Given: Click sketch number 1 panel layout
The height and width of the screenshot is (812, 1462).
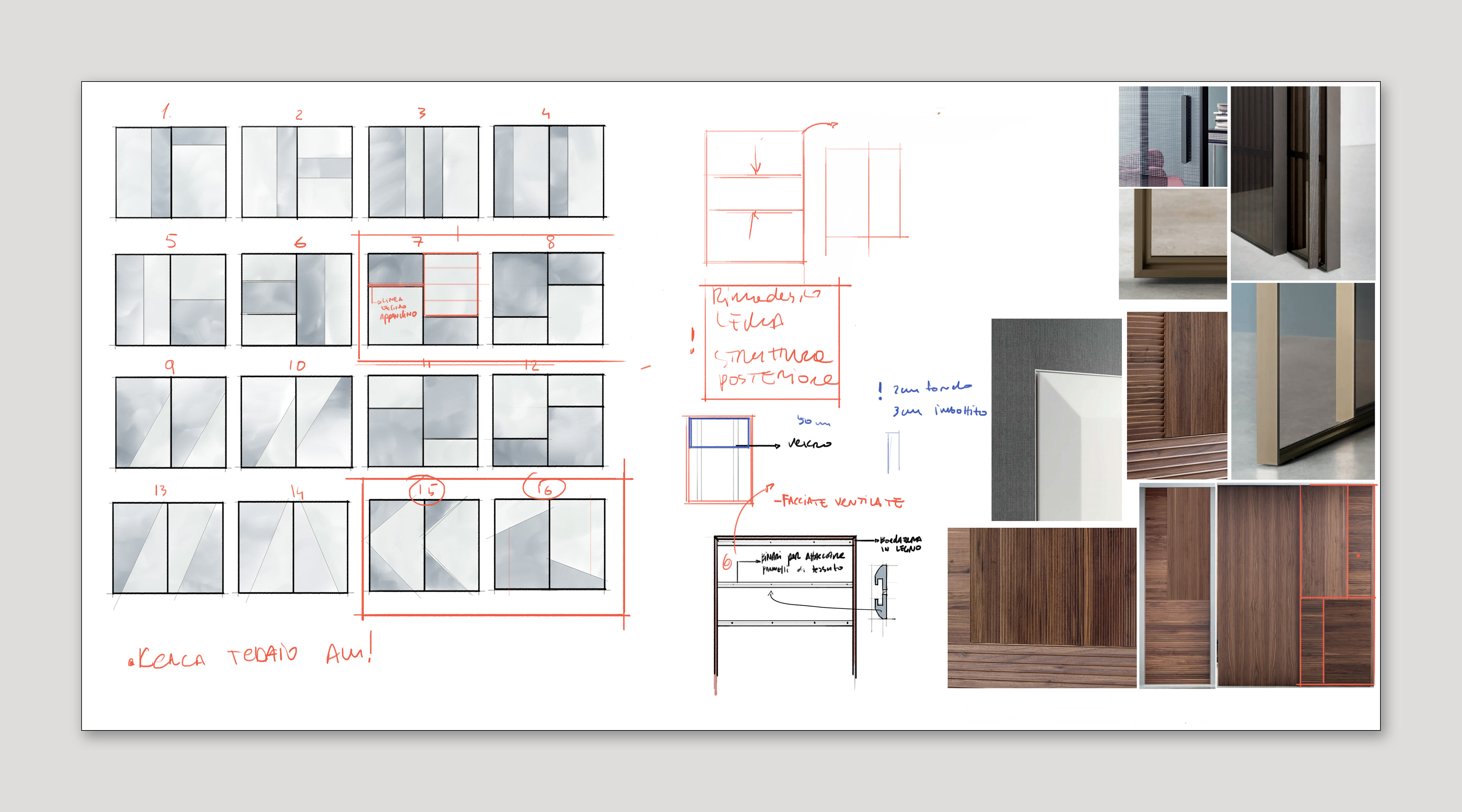Looking at the screenshot, I should [x=171, y=172].
